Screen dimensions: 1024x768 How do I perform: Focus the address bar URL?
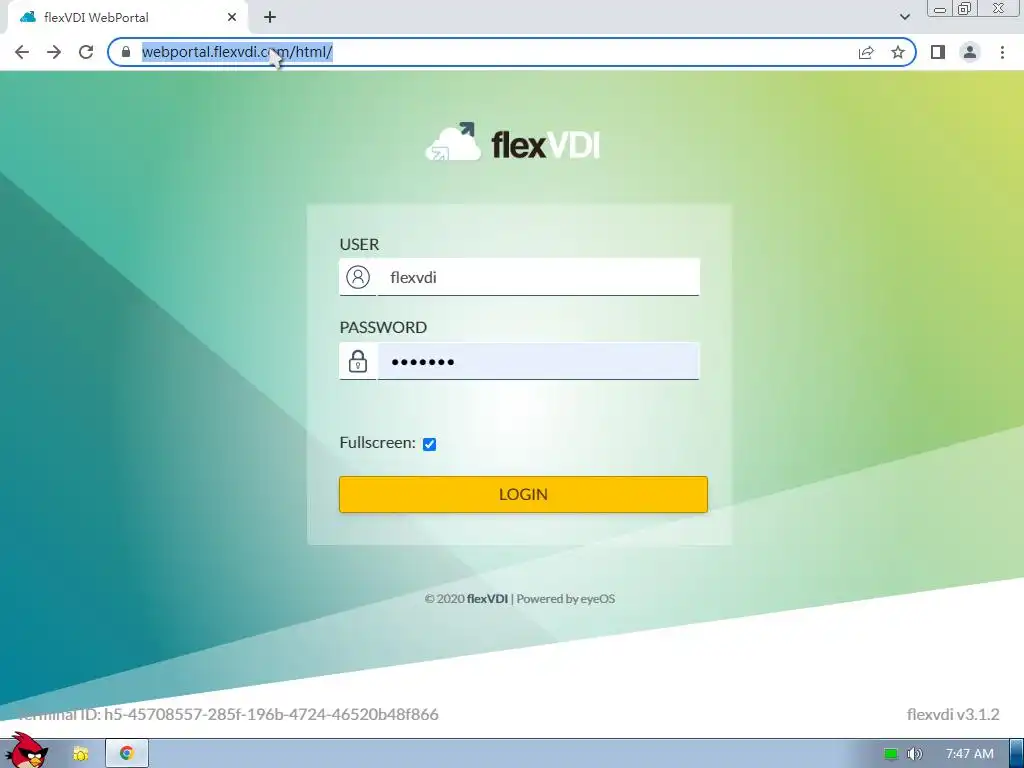[x=483, y=52]
